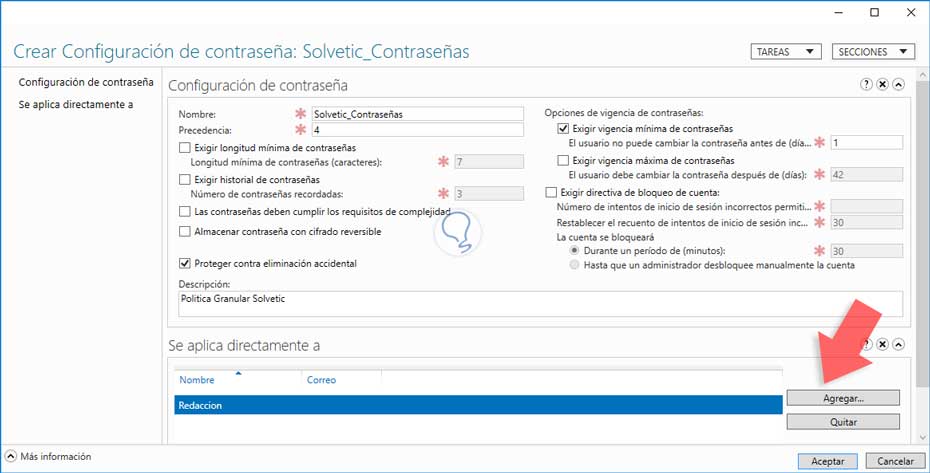Screen dimensions: 930x473
Task: Enable Exigir longitud mínima de contraseñas
Action: tap(184, 148)
